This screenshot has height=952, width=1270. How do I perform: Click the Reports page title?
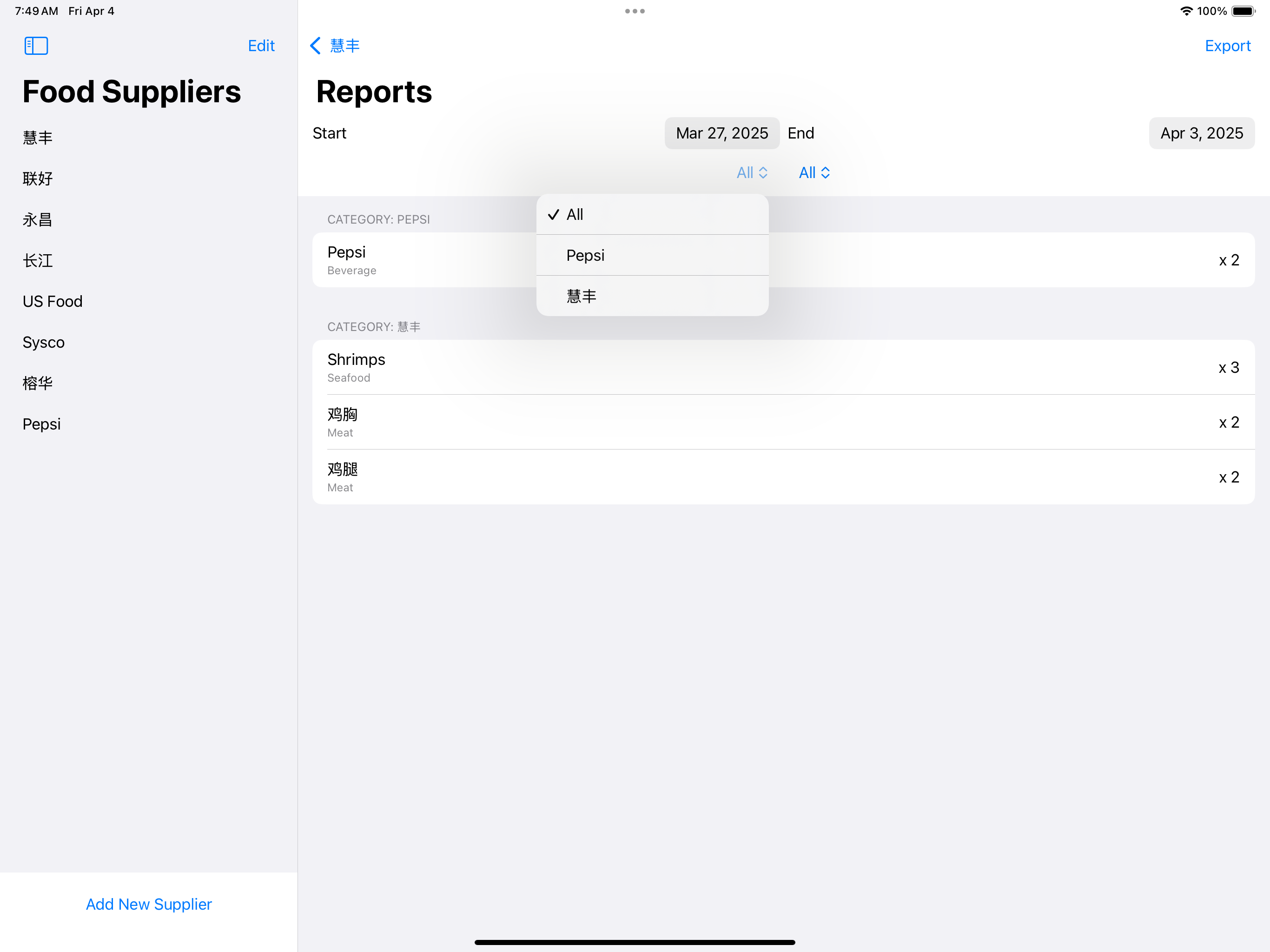(374, 92)
